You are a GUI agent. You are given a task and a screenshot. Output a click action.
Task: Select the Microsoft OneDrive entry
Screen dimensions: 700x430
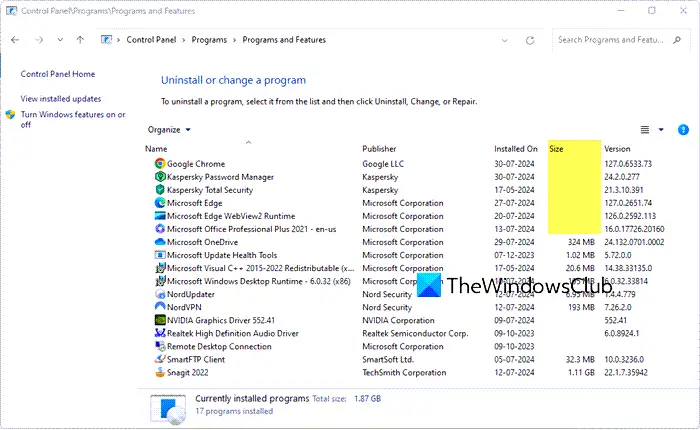(x=202, y=242)
